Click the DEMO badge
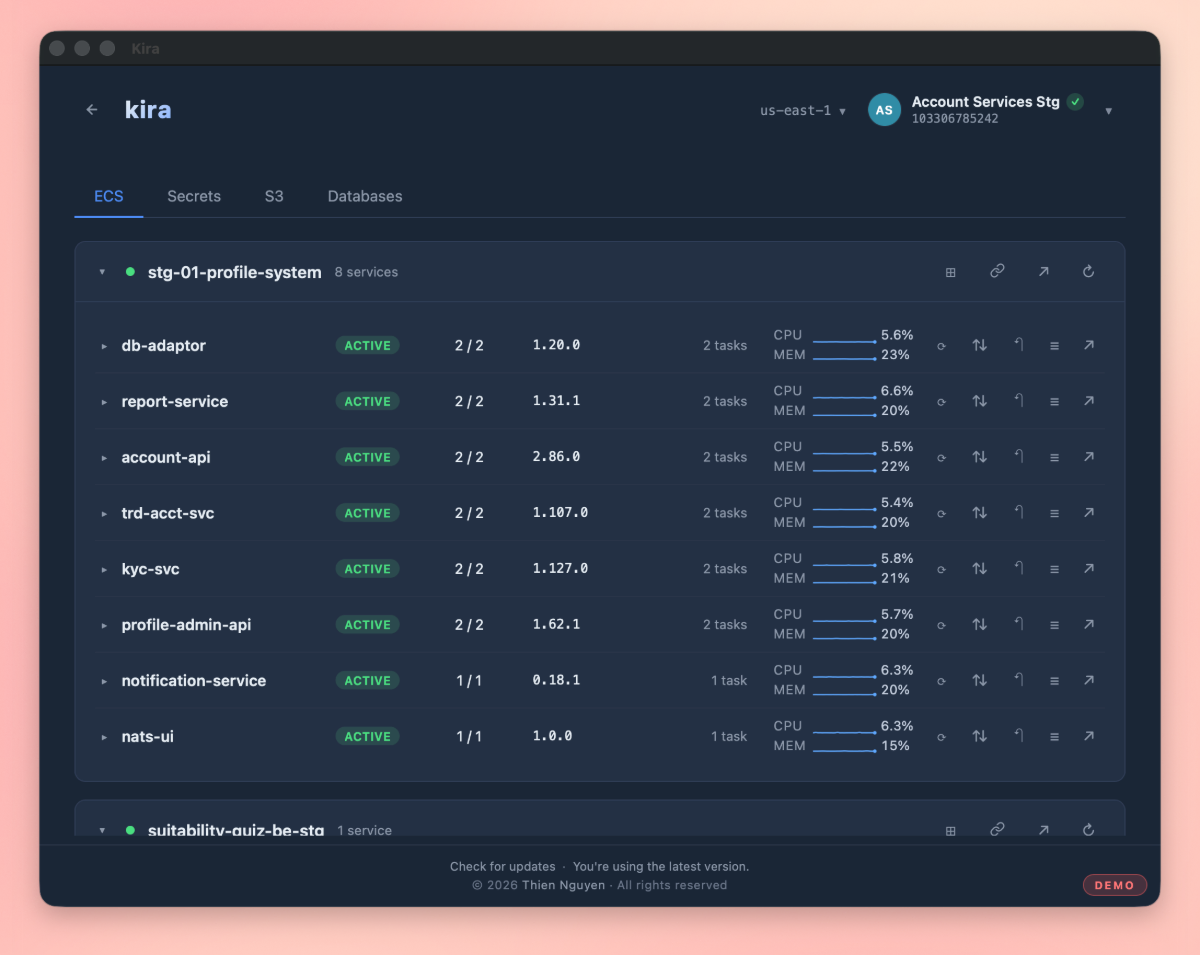Viewport: 1200px width, 955px height. pos(1115,885)
